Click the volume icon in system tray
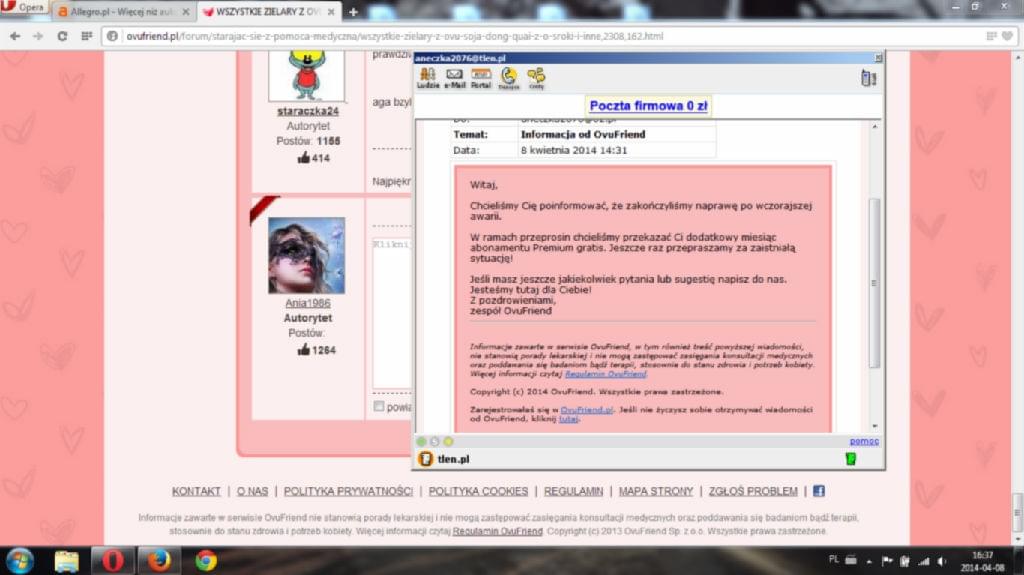 pos(942,561)
